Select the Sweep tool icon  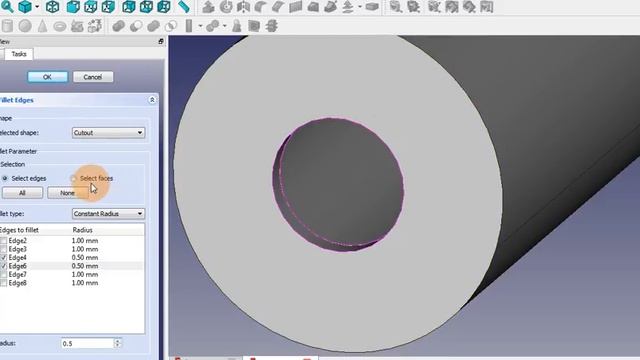tap(330, 7)
